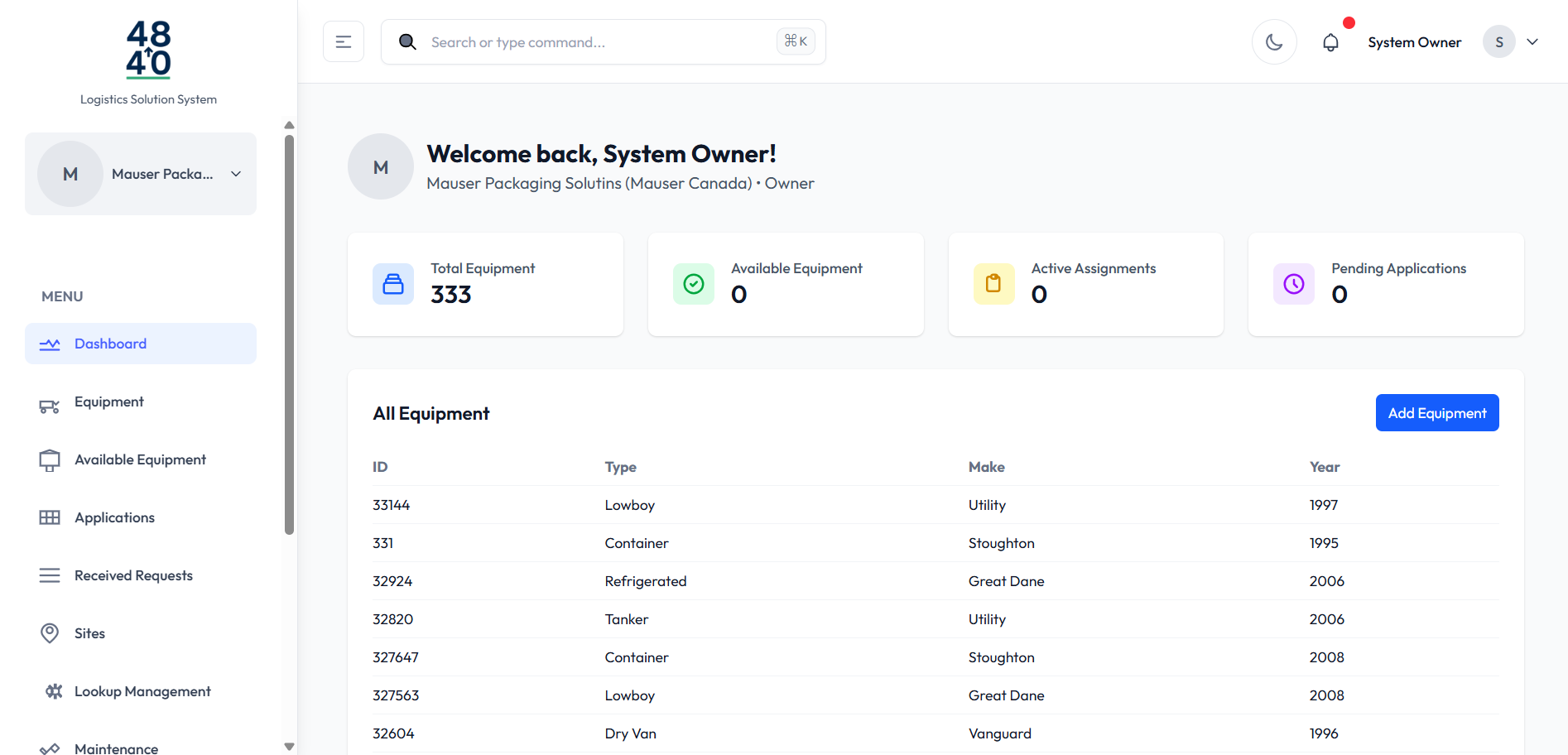Click the Total Equipment blue icon

pos(393,284)
